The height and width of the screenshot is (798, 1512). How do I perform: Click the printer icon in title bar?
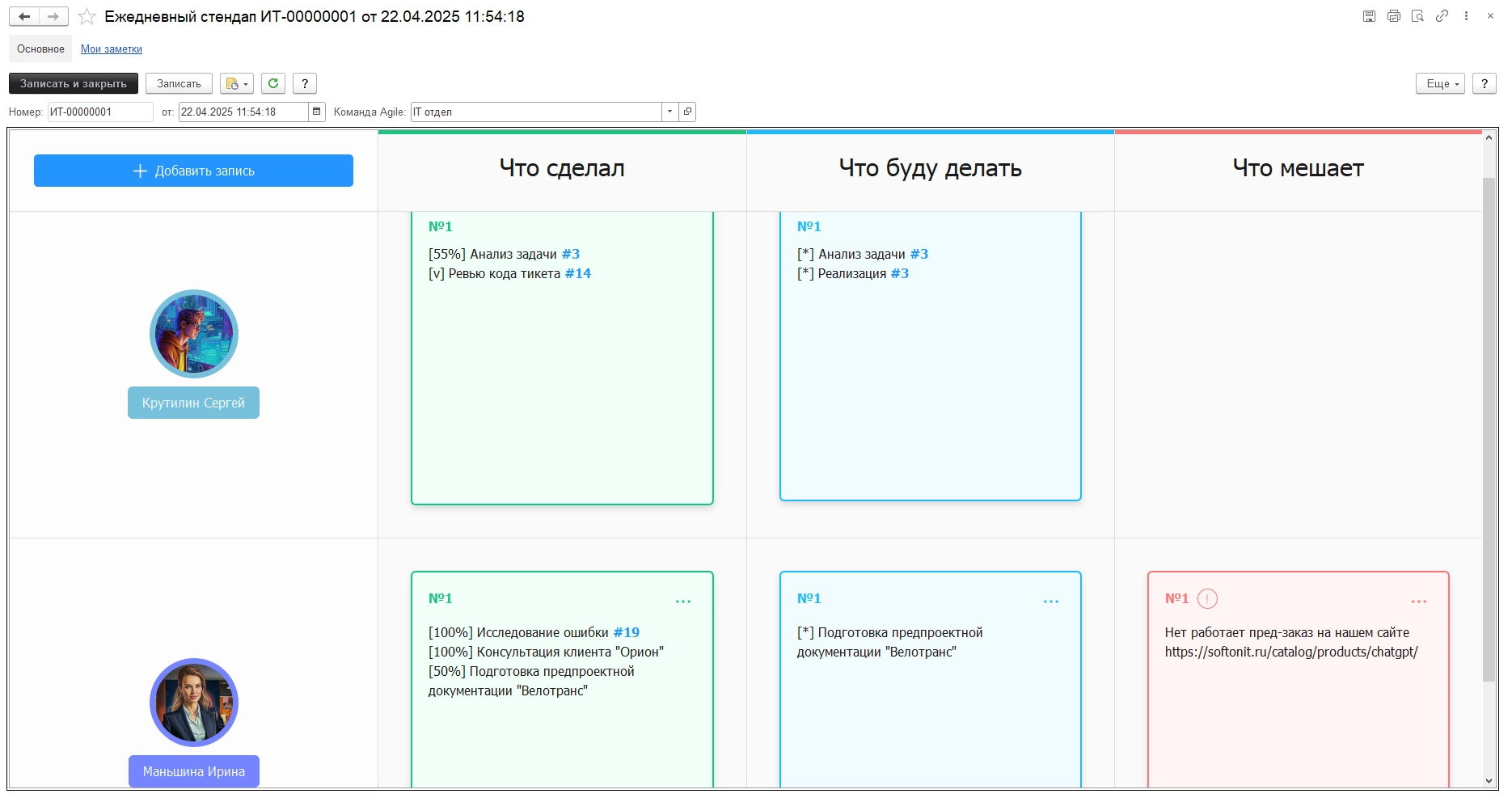[x=1393, y=16]
